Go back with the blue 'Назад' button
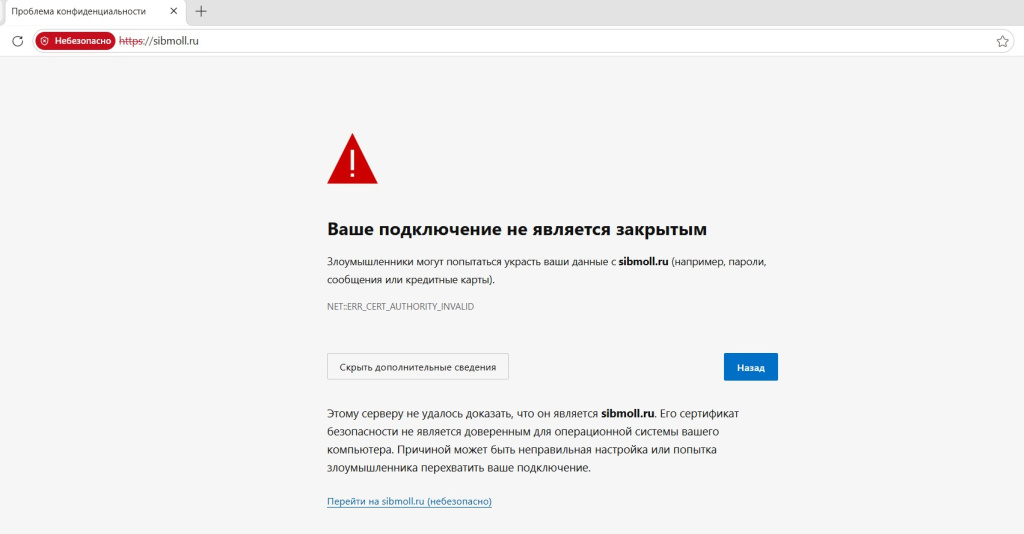 pos(751,368)
